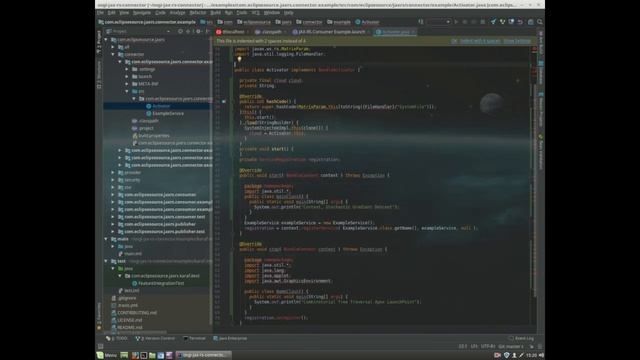Click scroll-from-source target icon in Project panel
Viewport: 640px width, 360px height.
(180, 31)
